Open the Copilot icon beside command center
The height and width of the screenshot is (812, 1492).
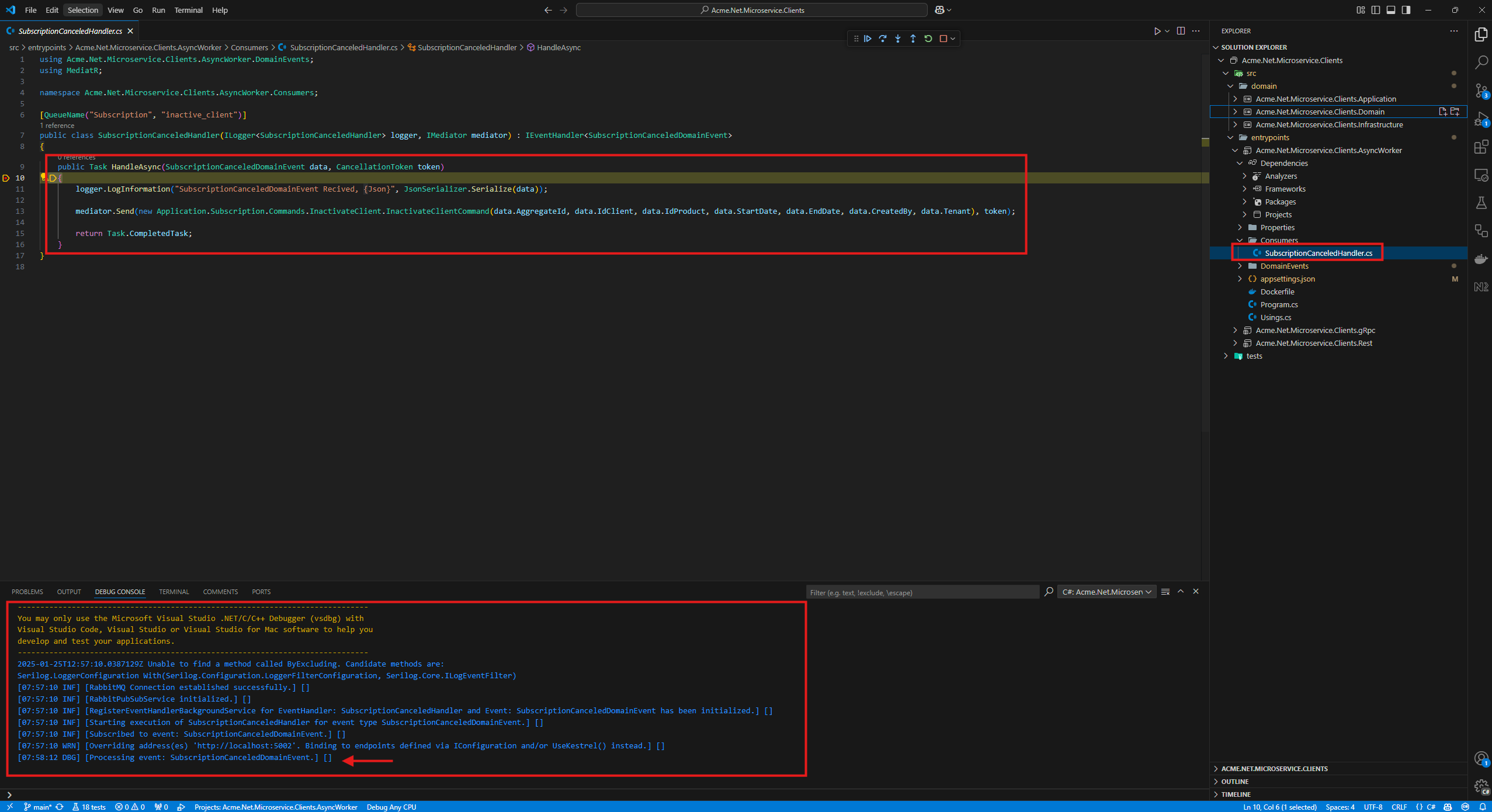click(939, 10)
